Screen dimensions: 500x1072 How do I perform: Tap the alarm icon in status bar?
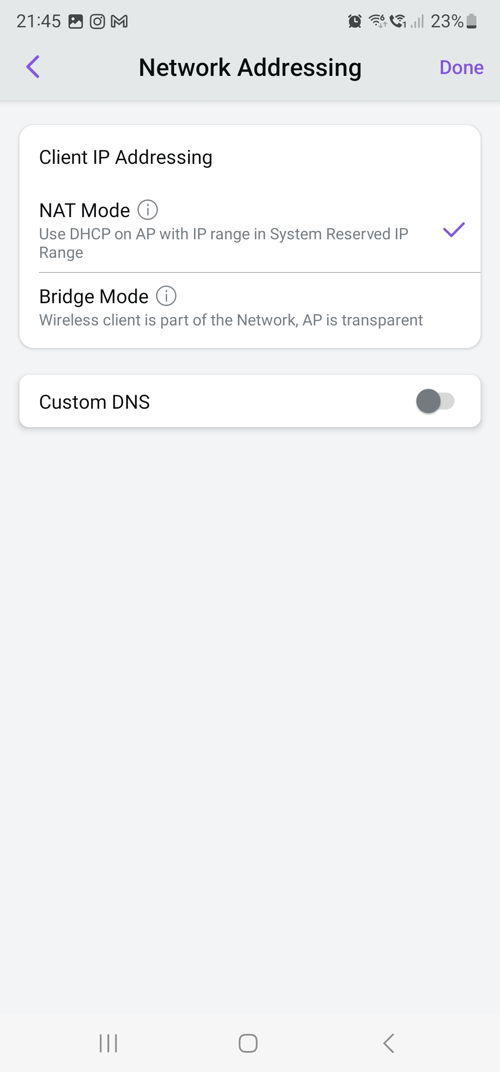(354, 22)
